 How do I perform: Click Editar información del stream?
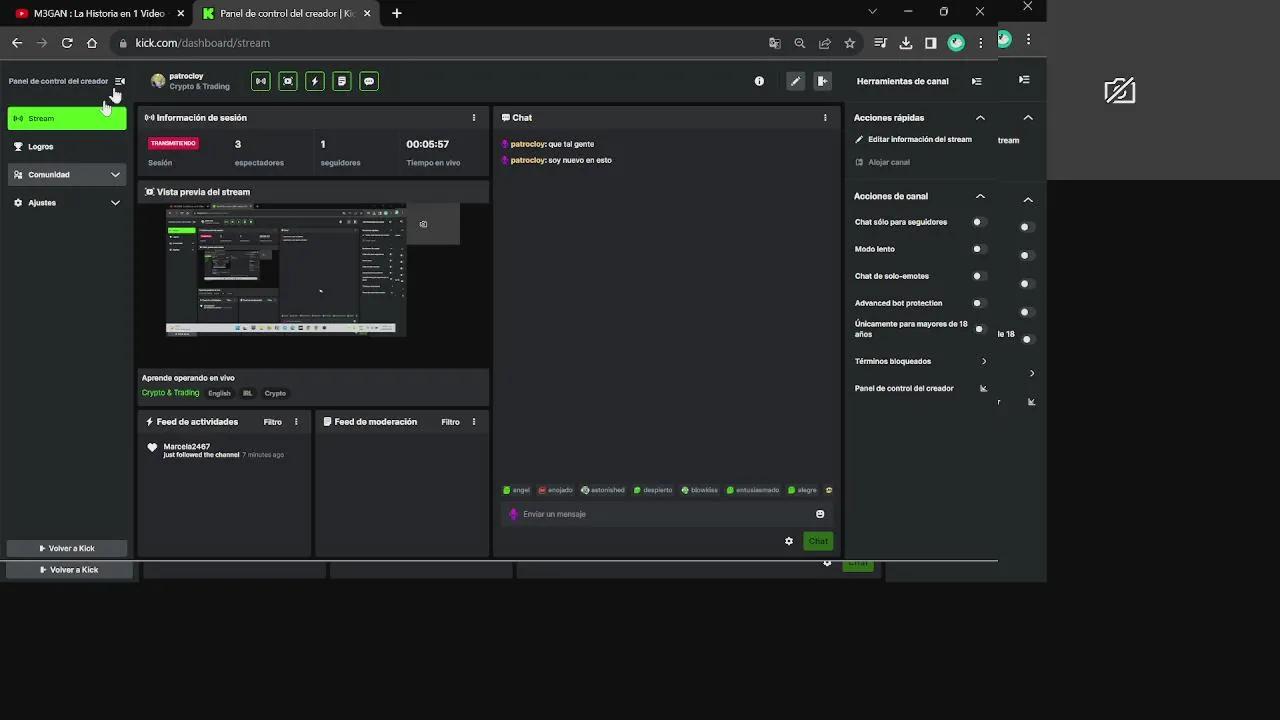pyautogui.click(x=919, y=140)
